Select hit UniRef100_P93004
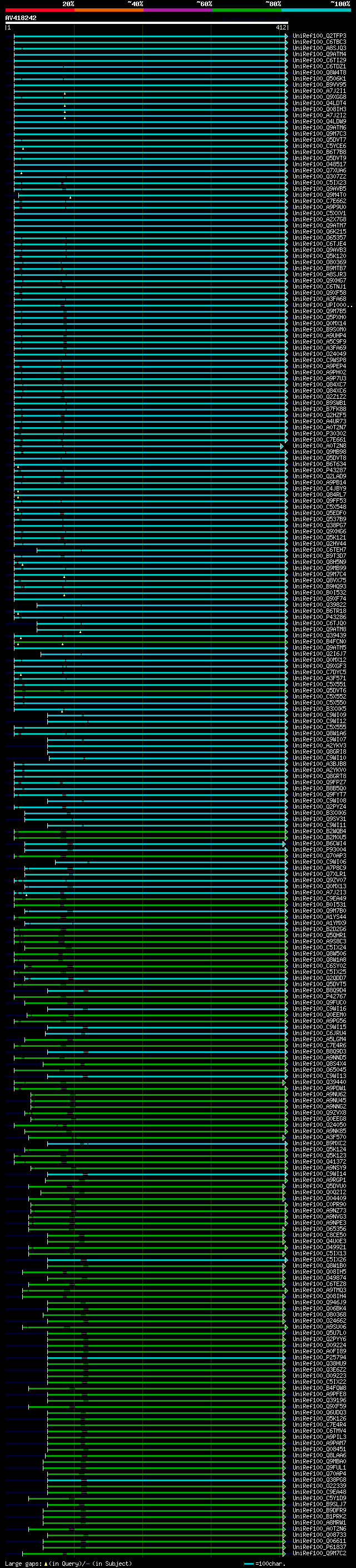Viewport: 356px width, 1568px height. (319, 849)
